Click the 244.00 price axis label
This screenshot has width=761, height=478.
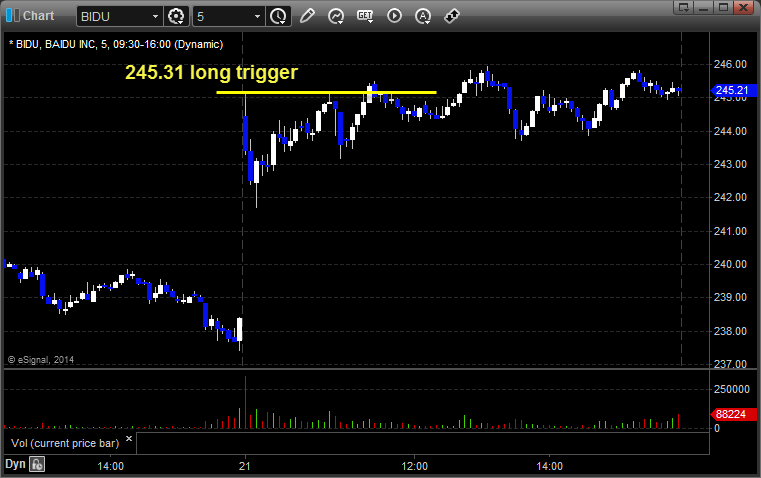pyautogui.click(x=730, y=131)
